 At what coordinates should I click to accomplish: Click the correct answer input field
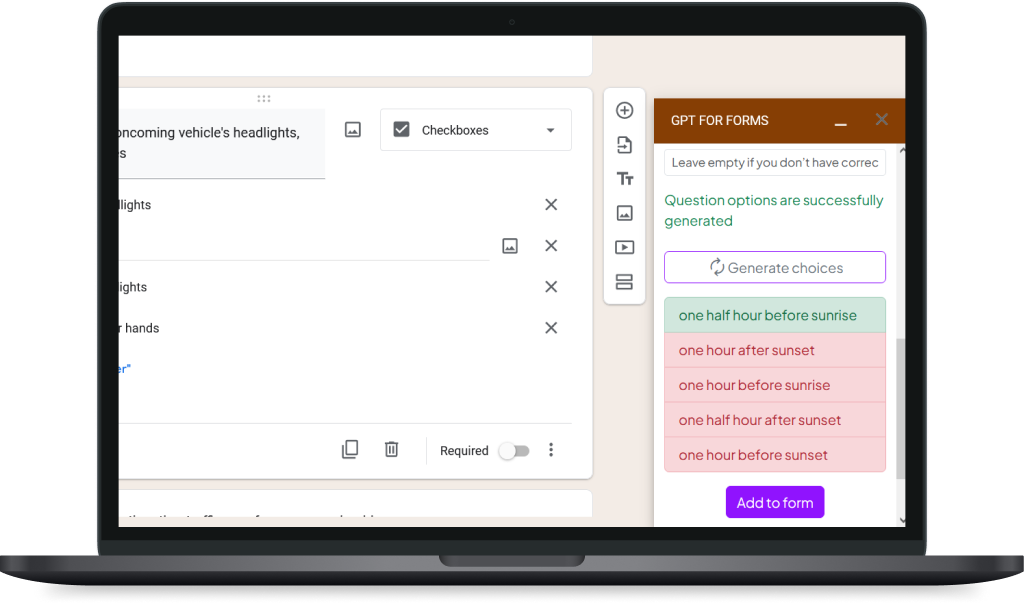(775, 163)
